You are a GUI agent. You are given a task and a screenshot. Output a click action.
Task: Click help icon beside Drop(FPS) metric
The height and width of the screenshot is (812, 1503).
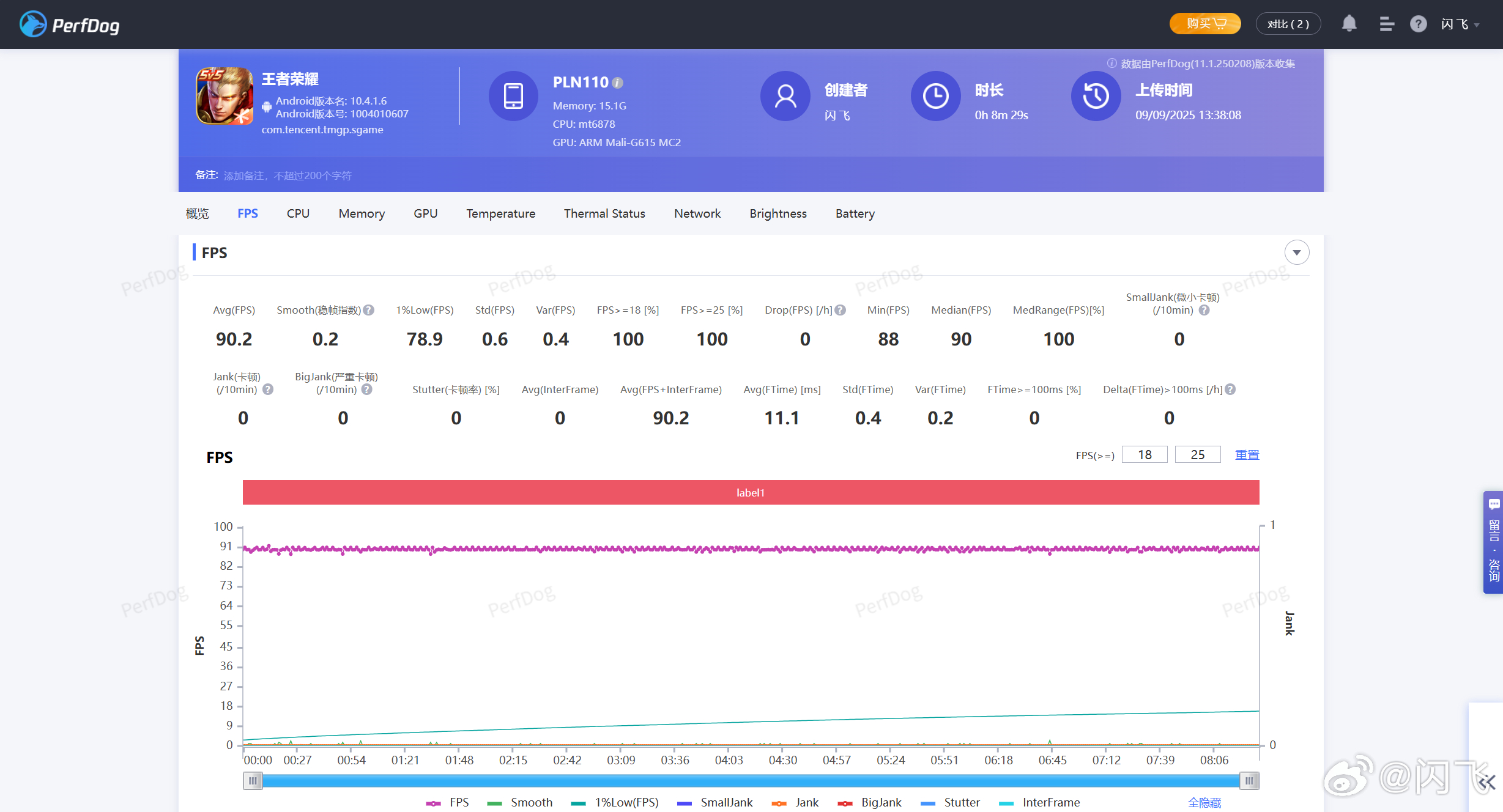841,310
